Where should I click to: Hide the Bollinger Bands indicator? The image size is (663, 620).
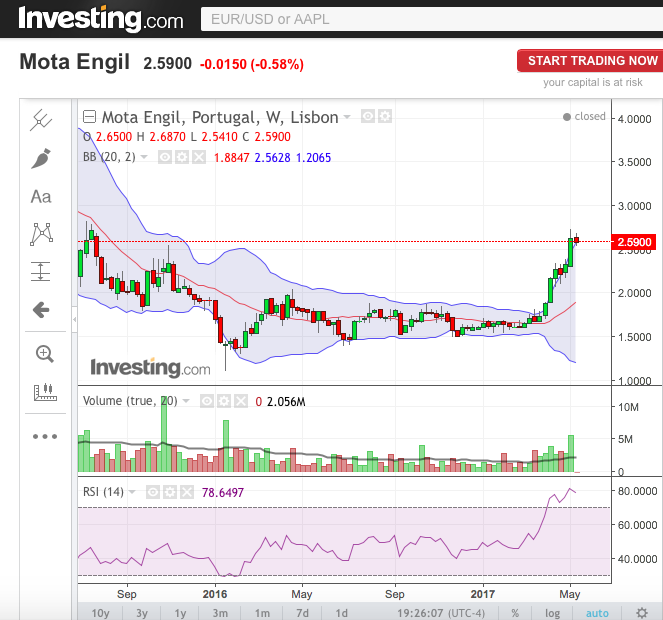pos(164,157)
